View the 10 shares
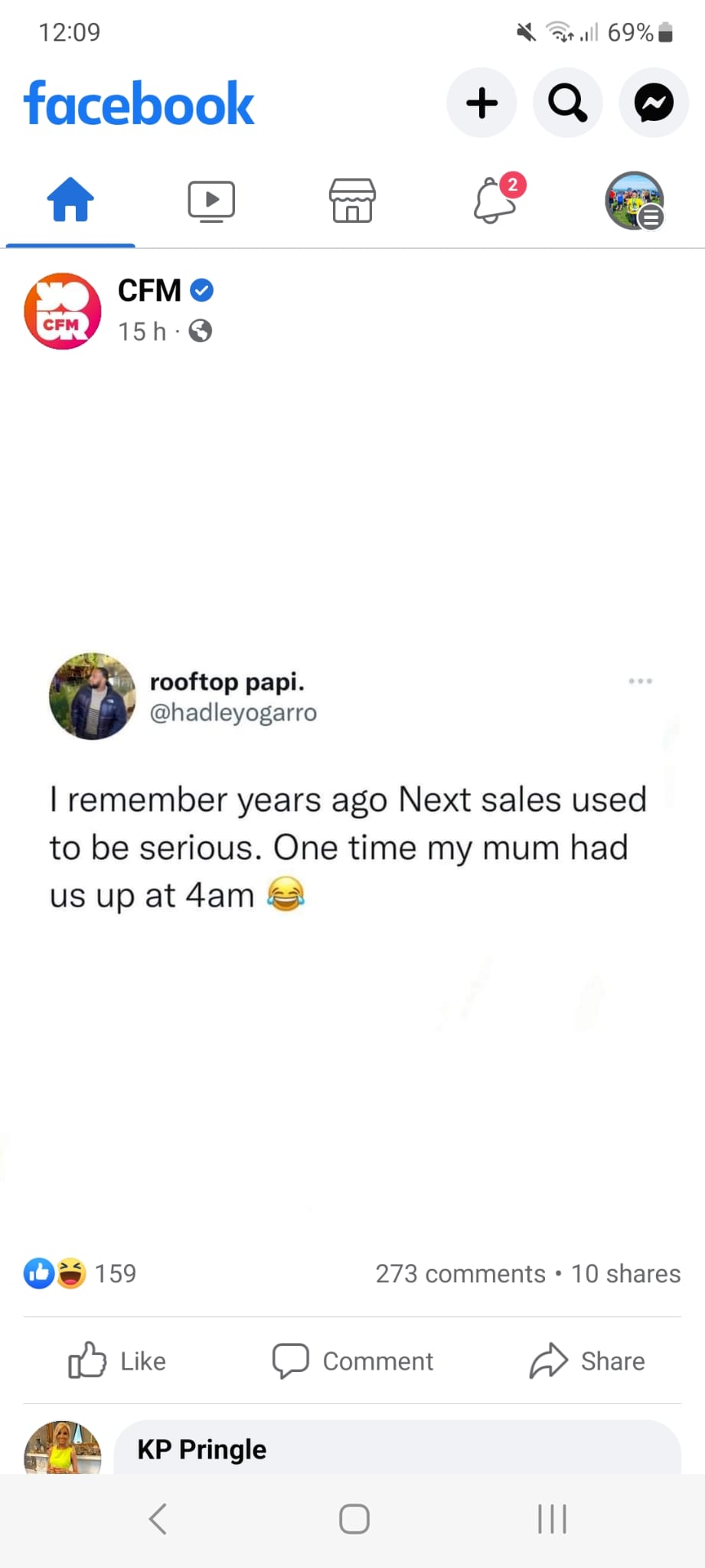Screen dimensions: 705x1568 [x=625, y=1273]
